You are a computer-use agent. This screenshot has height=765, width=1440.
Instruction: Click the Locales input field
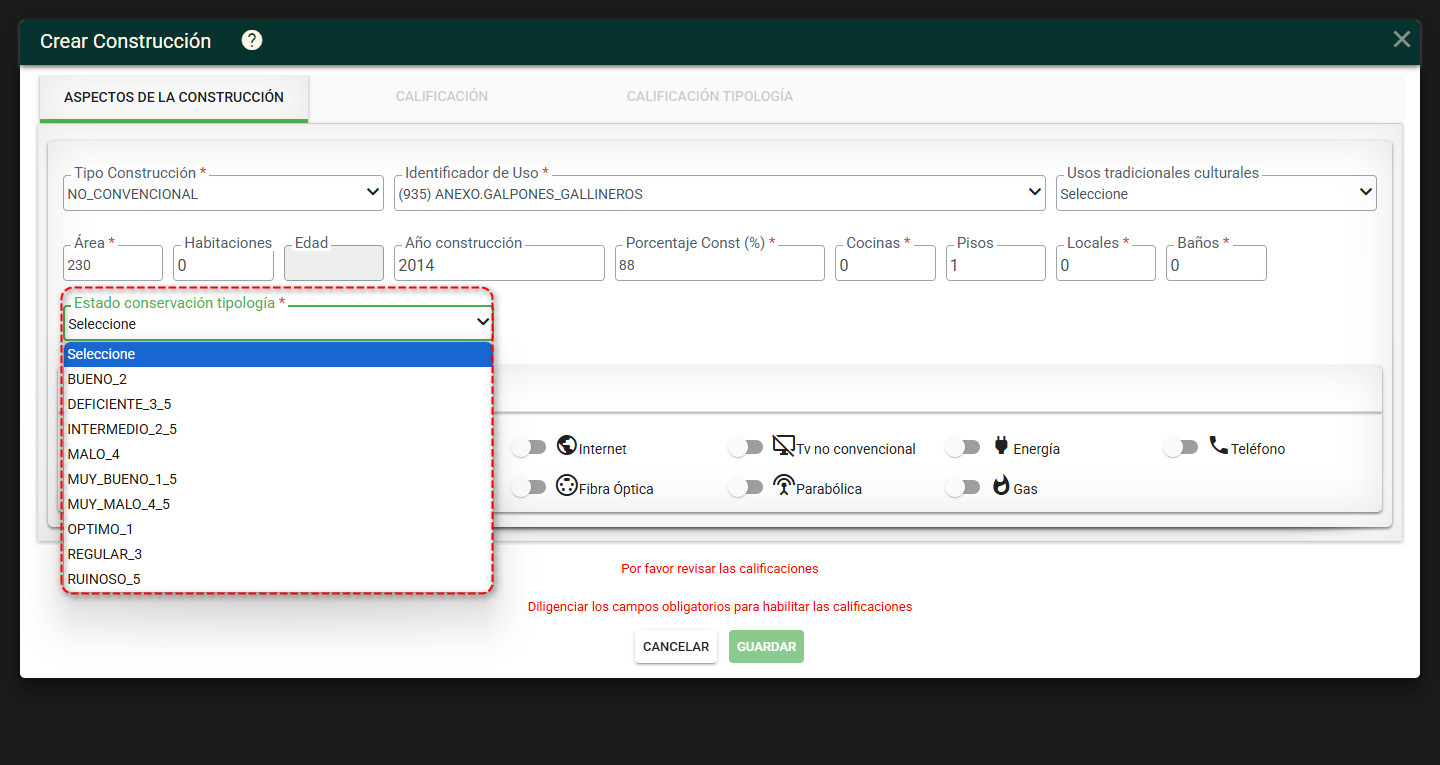pos(1106,263)
